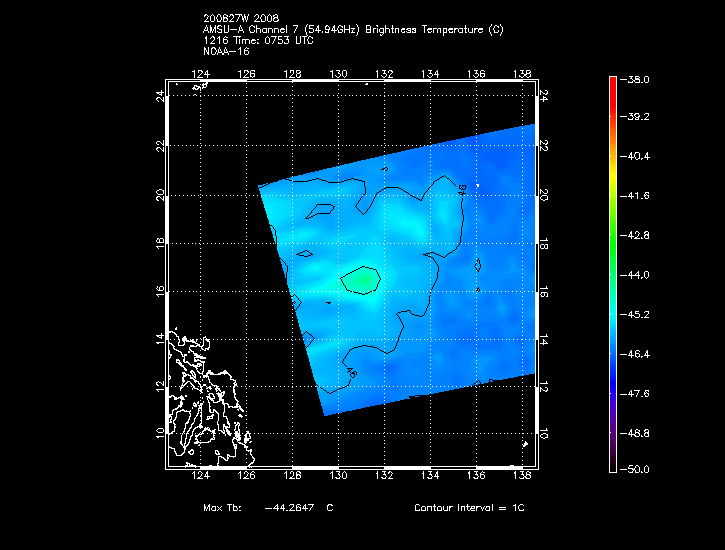Click the 46 contour label on map
This screenshot has height=550, width=725.
click(x=463, y=190)
